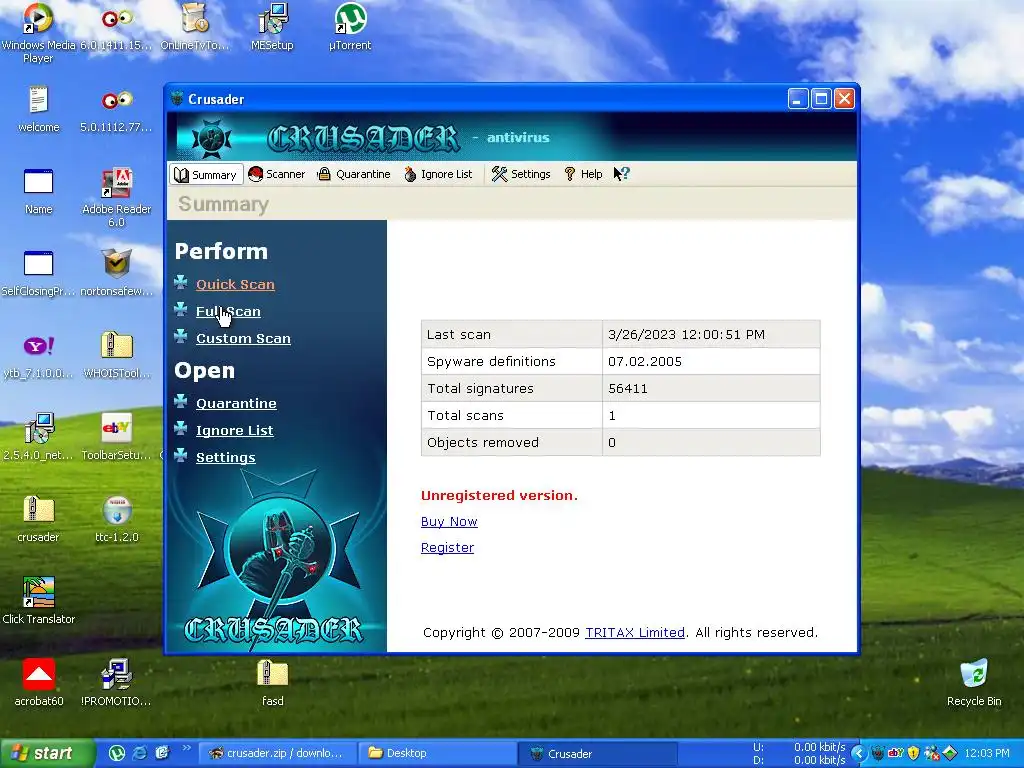1024x768 pixels.
Task: Click the yellow security shield tray icon
Action: coord(913,753)
